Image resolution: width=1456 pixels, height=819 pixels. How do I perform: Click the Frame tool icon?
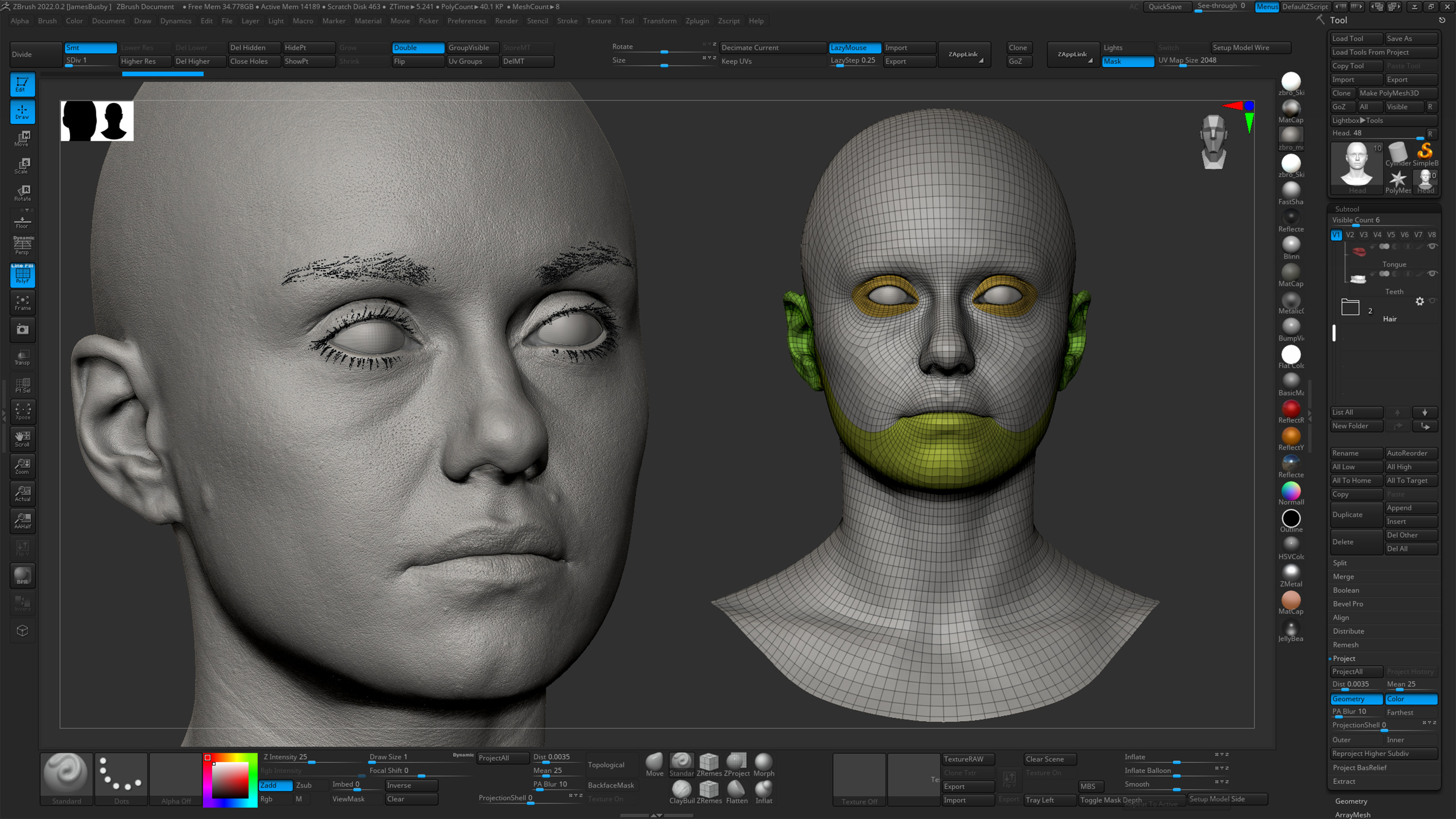pos(22,302)
